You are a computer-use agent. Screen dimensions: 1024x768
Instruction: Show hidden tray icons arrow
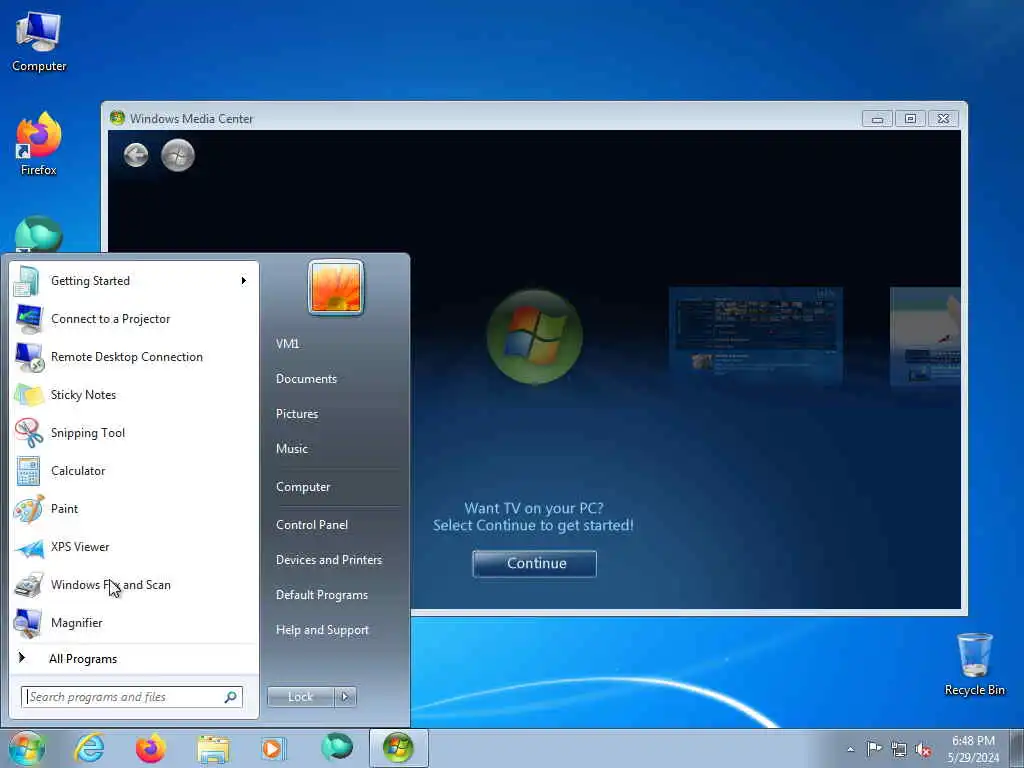click(x=850, y=749)
